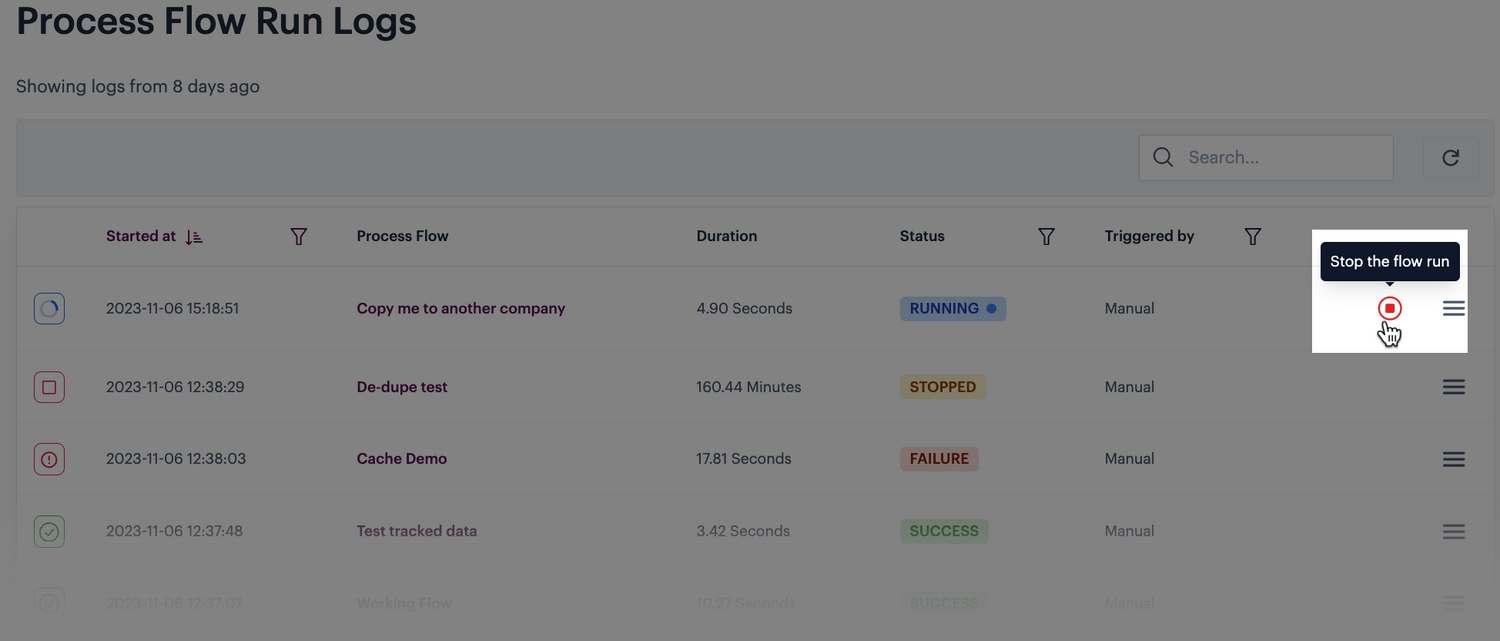Open the De-dupe test process flow
The width and height of the screenshot is (1500, 641).
tap(402, 387)
